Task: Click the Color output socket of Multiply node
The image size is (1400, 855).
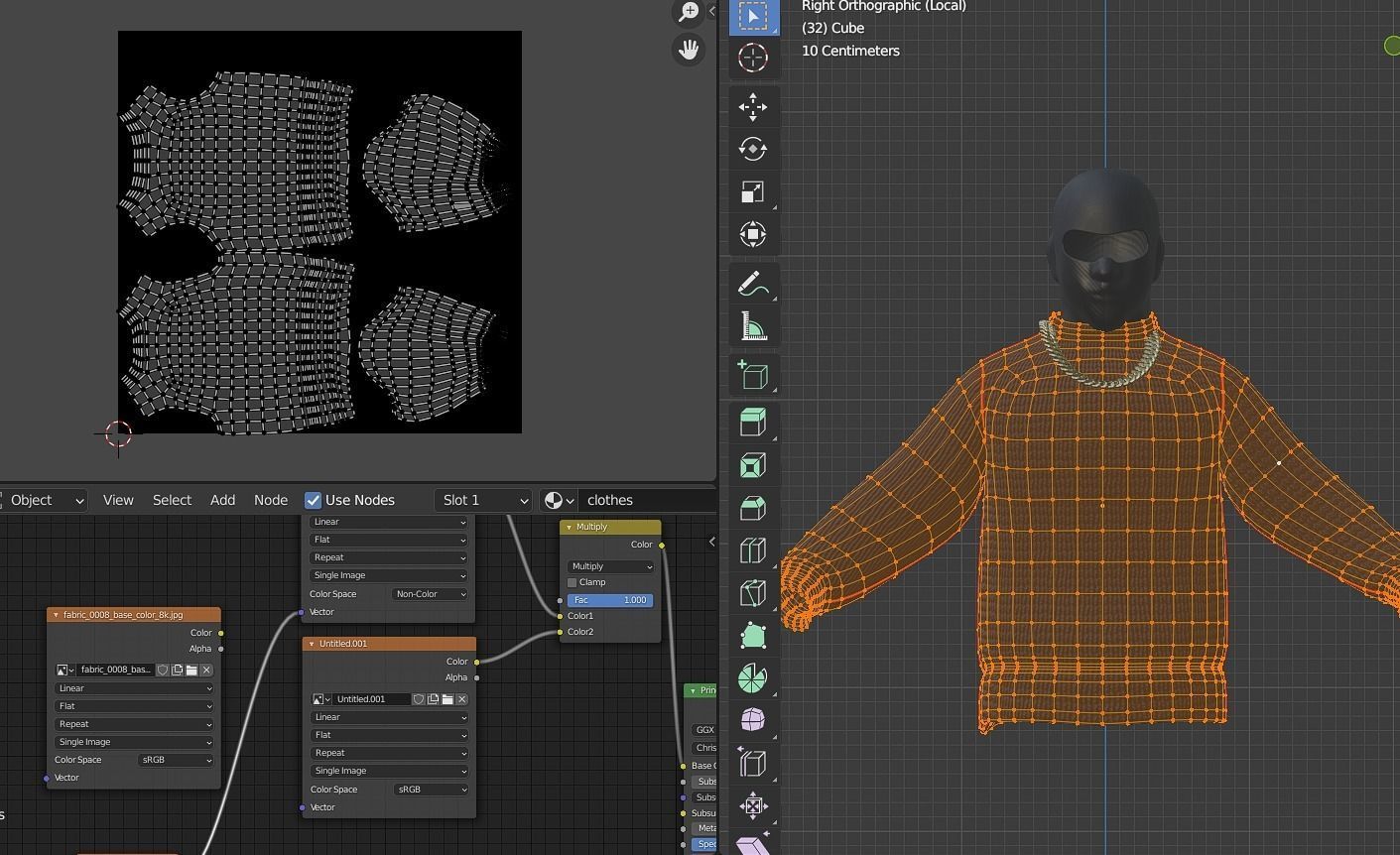Action: pos(662,545)
